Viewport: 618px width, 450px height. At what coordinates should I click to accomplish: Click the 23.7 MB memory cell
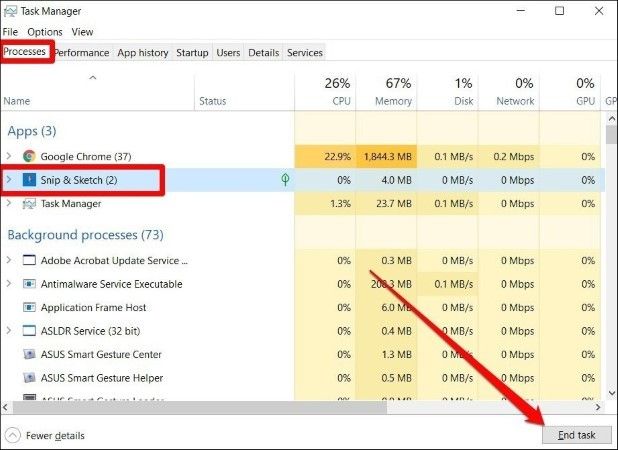pyautogui.click(x=387, y=204)
